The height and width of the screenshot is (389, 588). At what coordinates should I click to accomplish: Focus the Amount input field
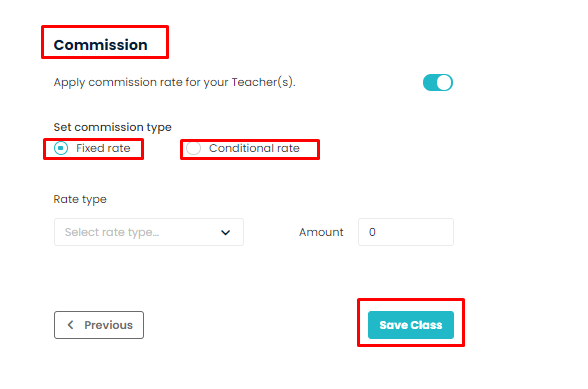point(406,232)
